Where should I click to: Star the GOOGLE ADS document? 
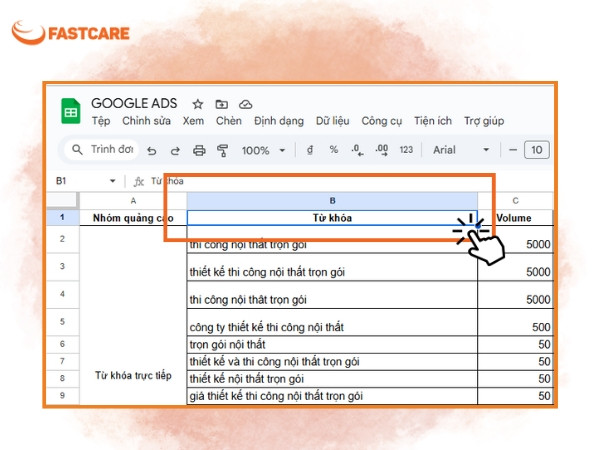(x=197, y=104)
